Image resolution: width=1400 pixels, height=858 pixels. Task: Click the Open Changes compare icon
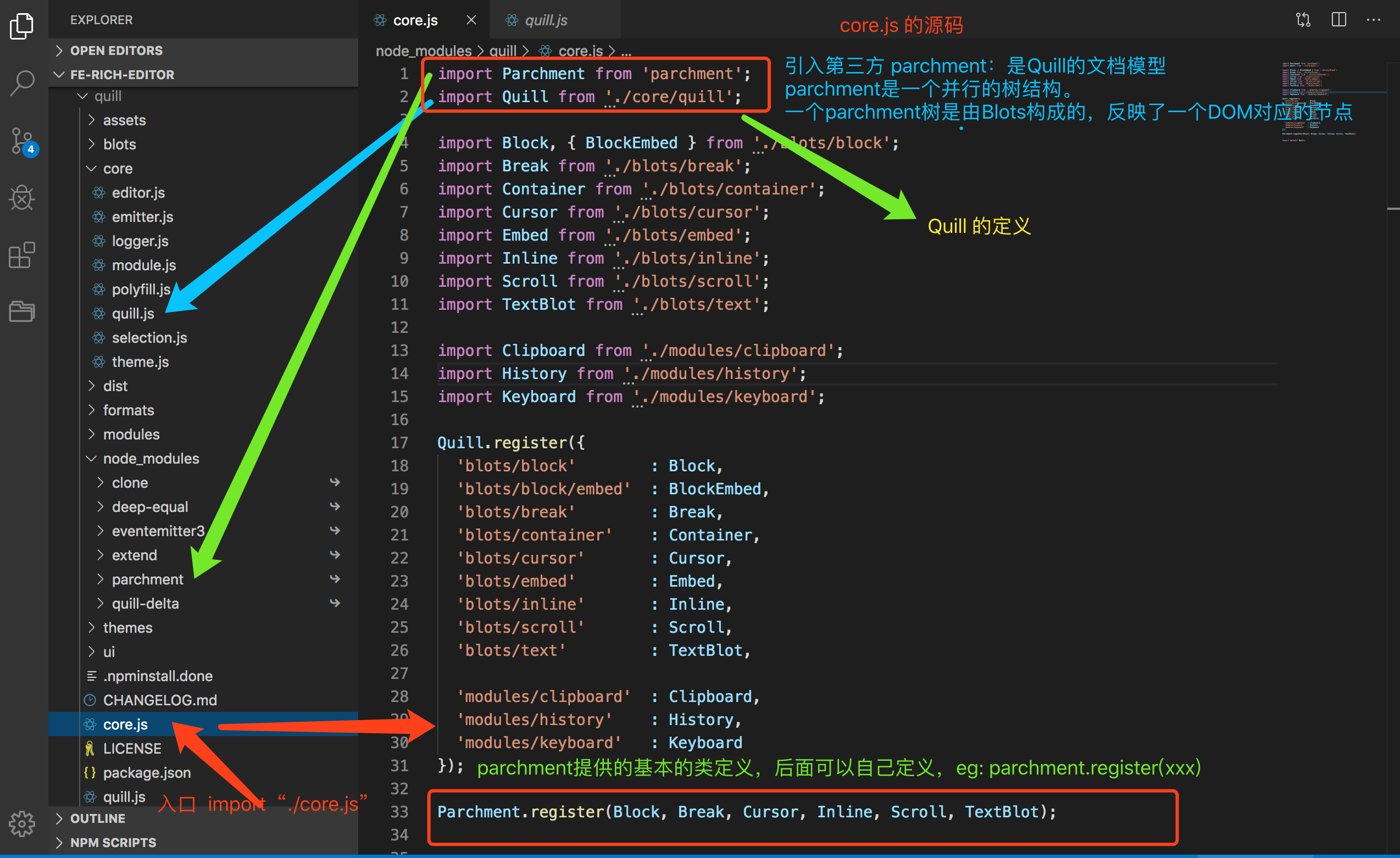coord(1303,20)
